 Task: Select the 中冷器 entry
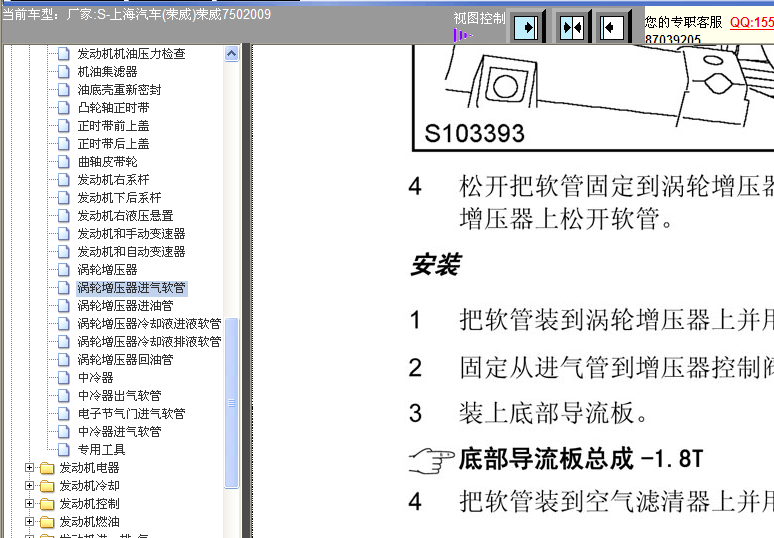coord(96,378)
